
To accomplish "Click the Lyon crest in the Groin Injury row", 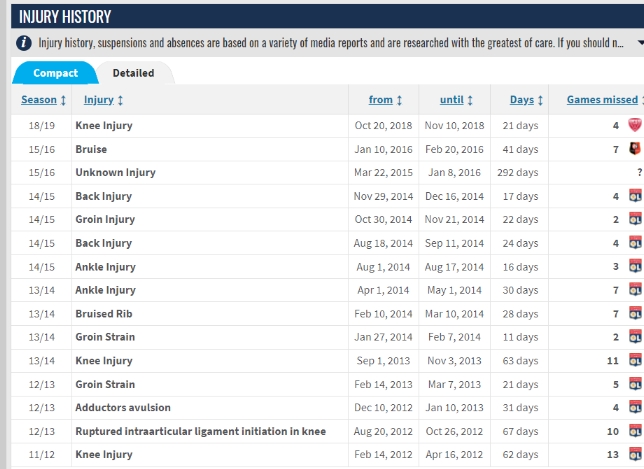I will pos(633,220).
